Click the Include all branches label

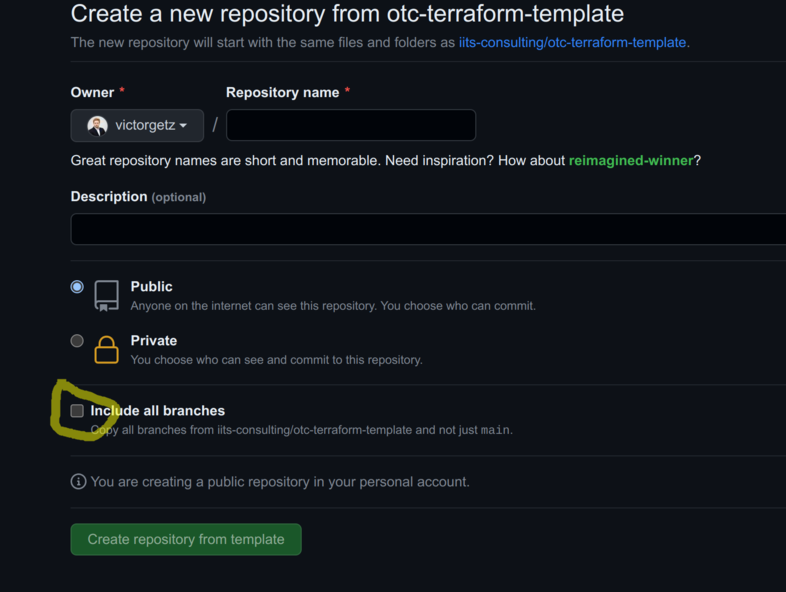(157, 411)
